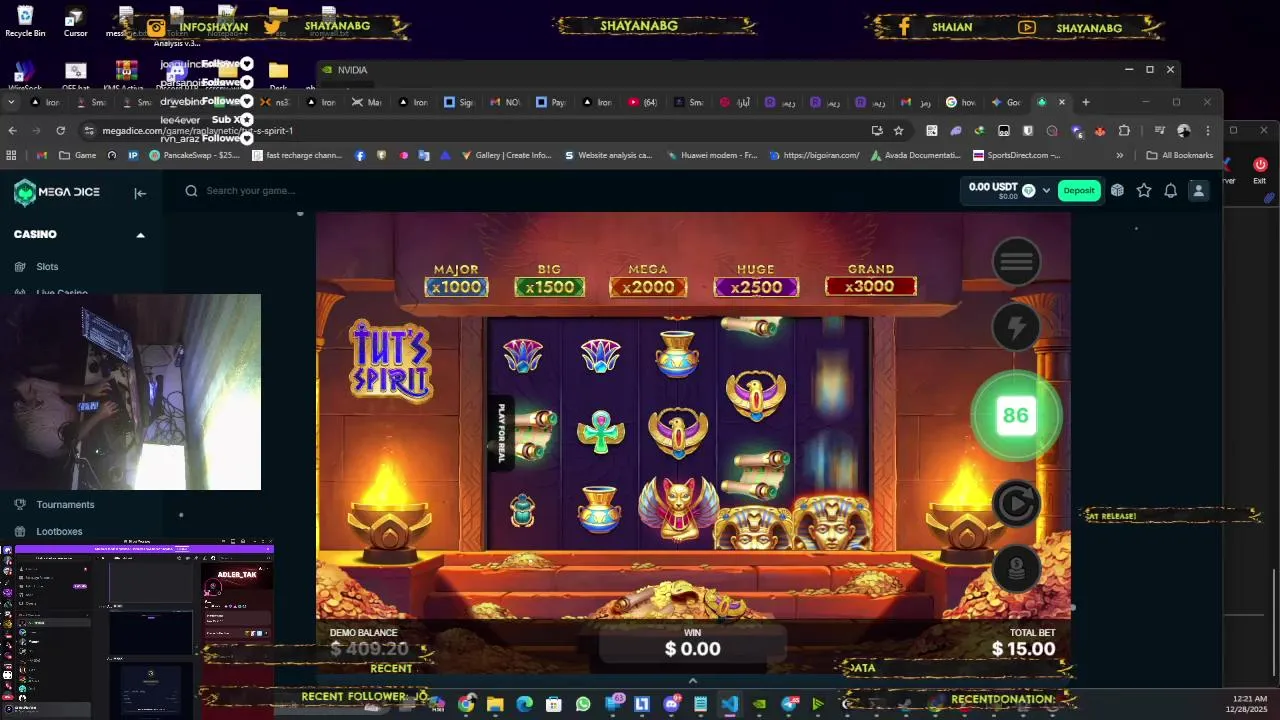Open Microsoft Store from the taskbar

(x=553, y=705)
